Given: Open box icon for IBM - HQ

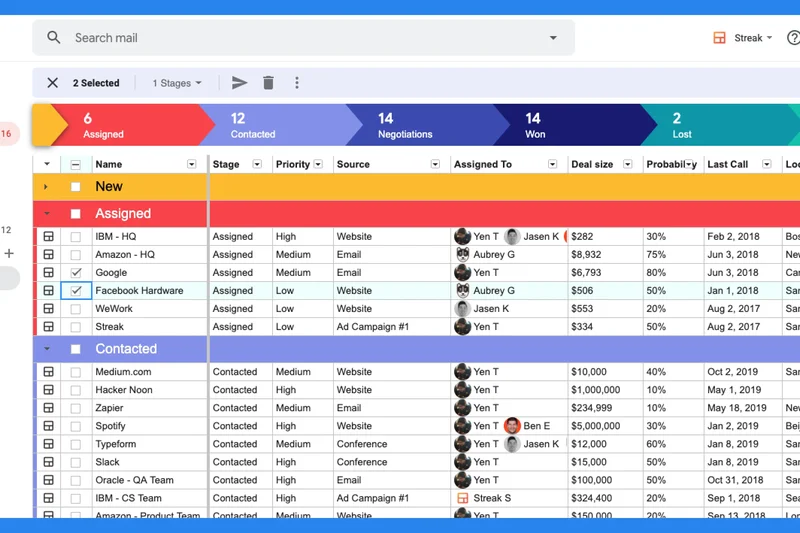Looking at the screenshot, I should pos(48,236).
